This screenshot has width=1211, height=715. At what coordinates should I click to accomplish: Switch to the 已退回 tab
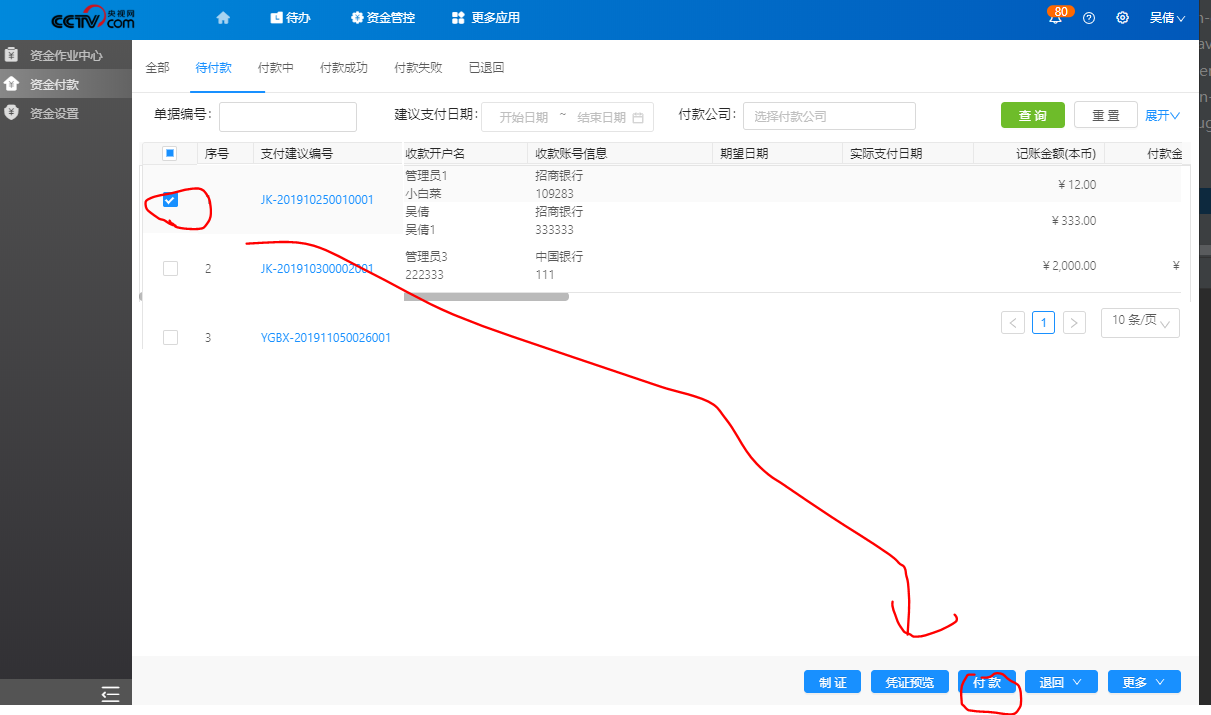(x=486, y=68)
